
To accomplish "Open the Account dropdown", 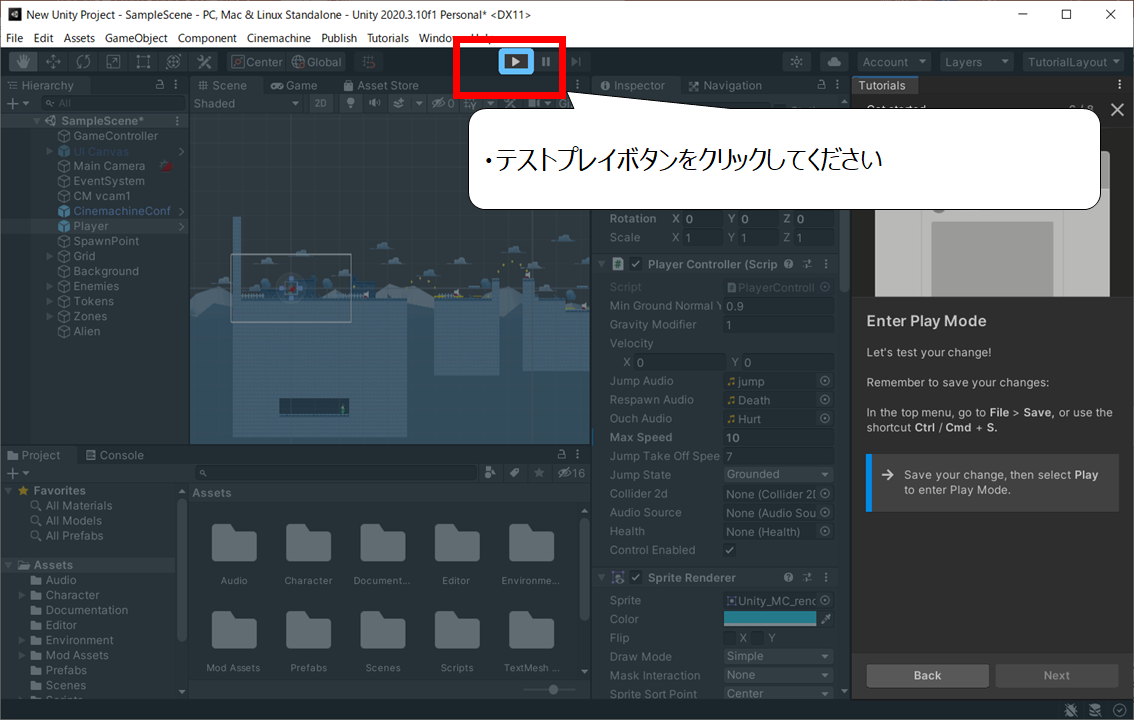I will pyautogui.click(x=893, y=62).
